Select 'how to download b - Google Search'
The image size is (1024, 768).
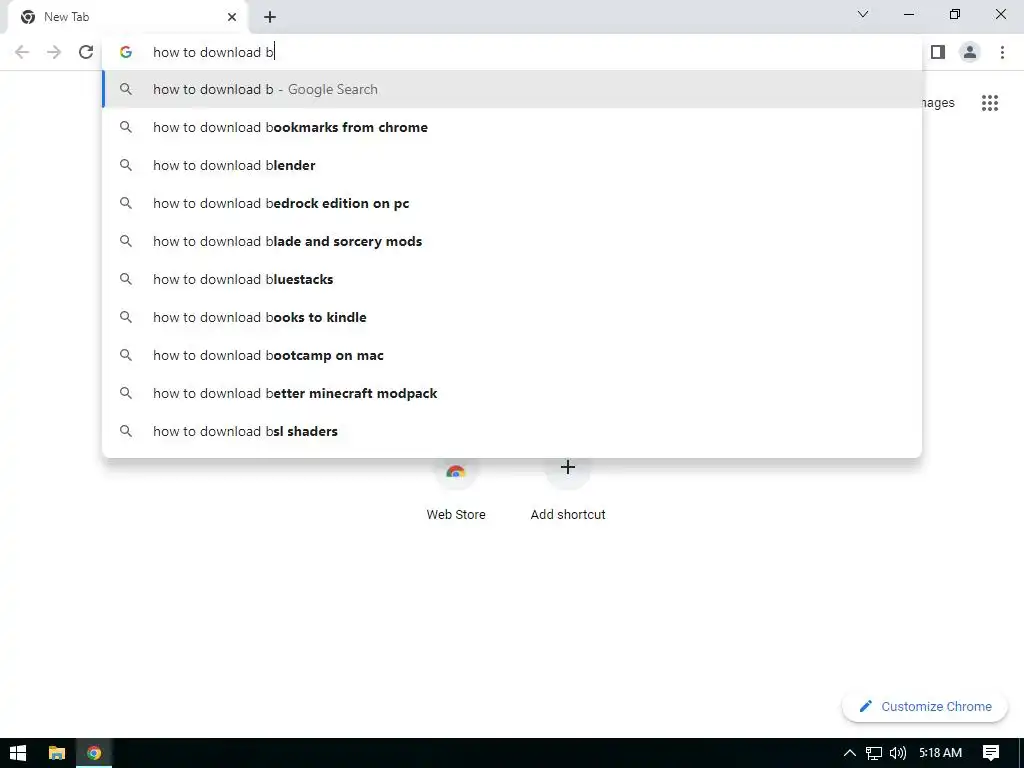click(x=513, y=89)
